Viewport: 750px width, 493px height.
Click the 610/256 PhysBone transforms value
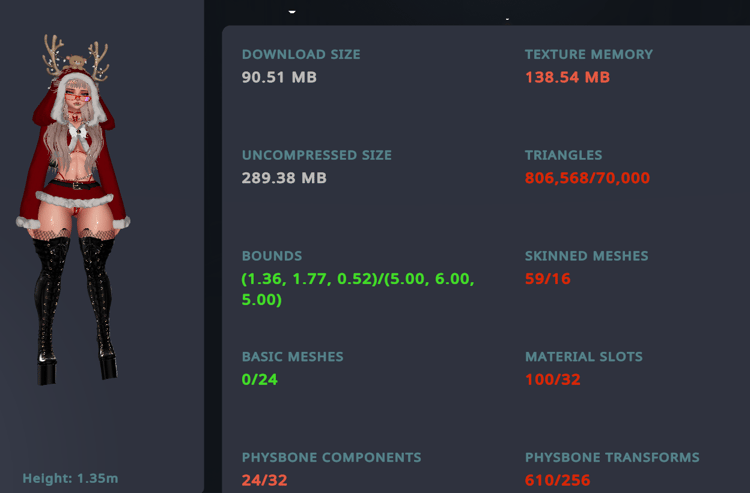557,480
